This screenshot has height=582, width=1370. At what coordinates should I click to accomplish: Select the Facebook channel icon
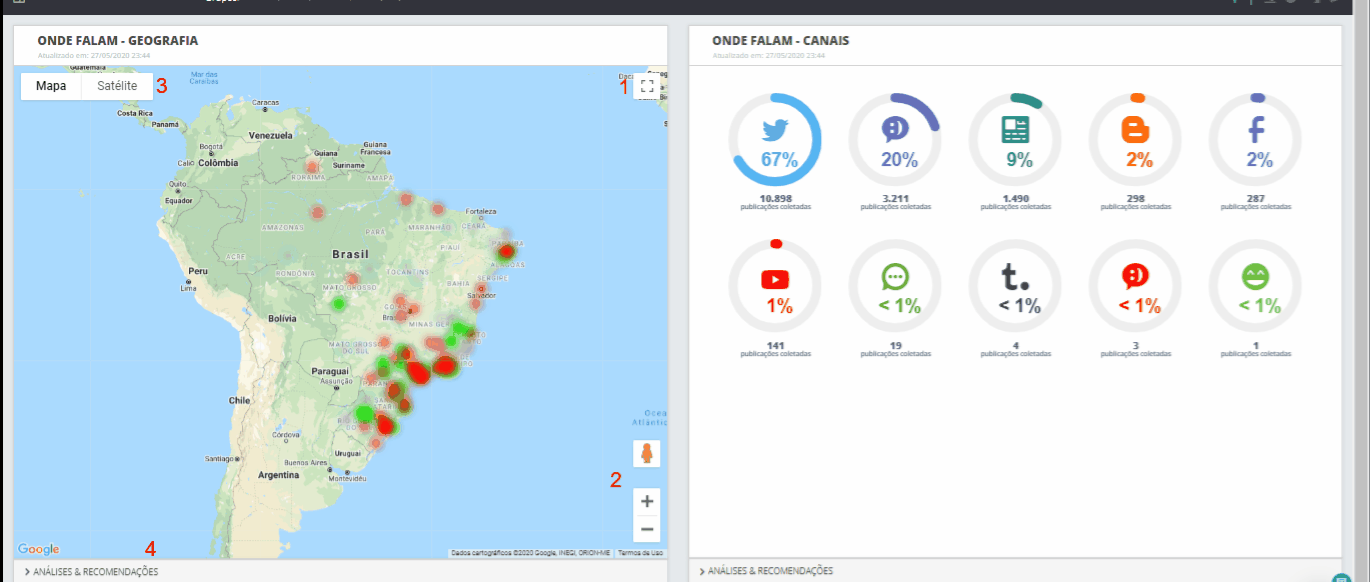pyautogui.click(x=1254, y=129)
